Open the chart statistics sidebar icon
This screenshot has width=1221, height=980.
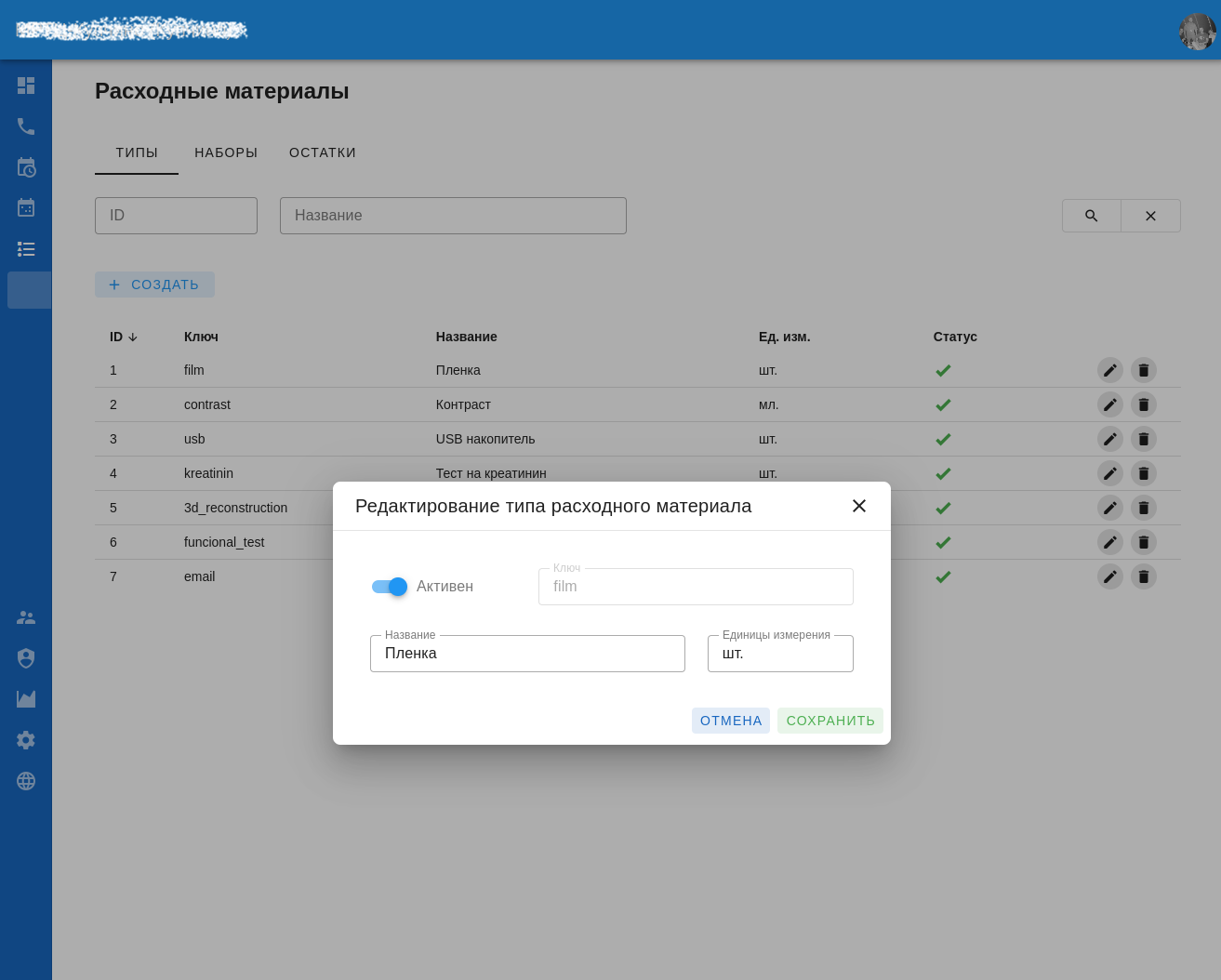click(x=26, y=699)
